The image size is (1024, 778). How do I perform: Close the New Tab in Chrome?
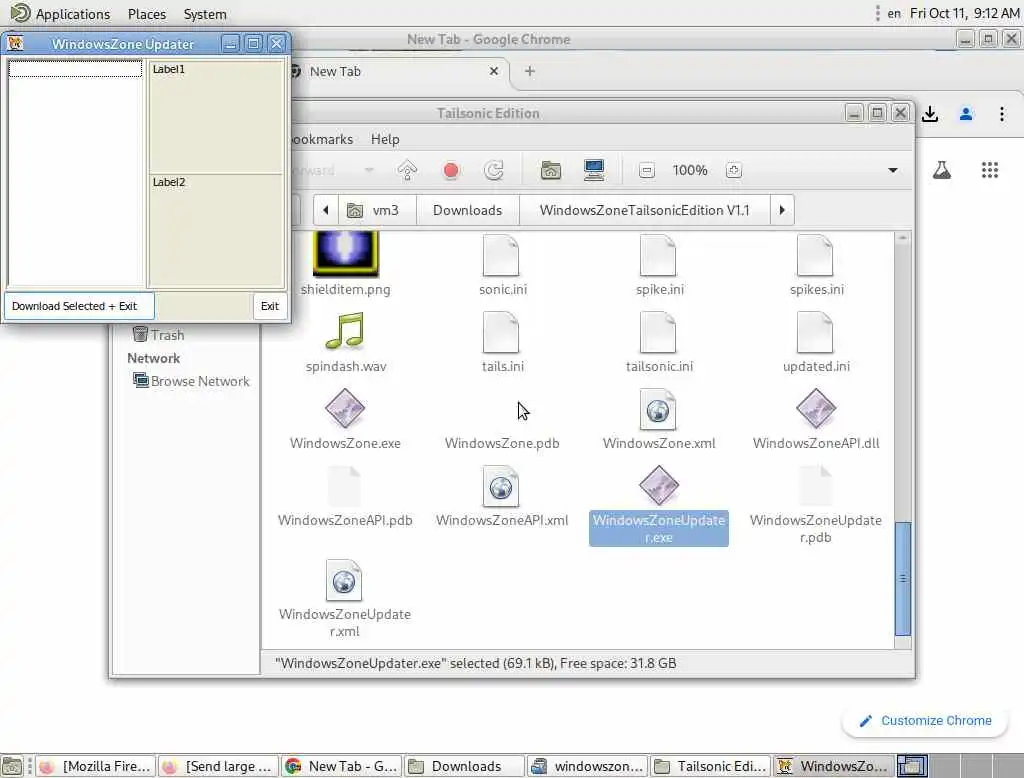click(494, 71)
